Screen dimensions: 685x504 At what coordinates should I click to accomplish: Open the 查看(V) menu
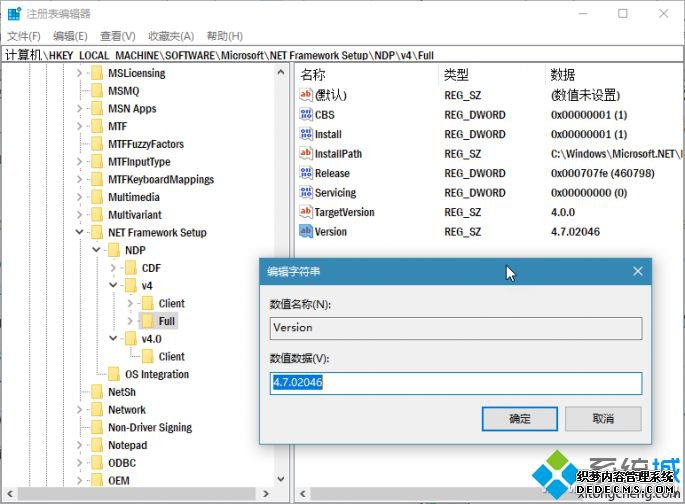(118, 36)
